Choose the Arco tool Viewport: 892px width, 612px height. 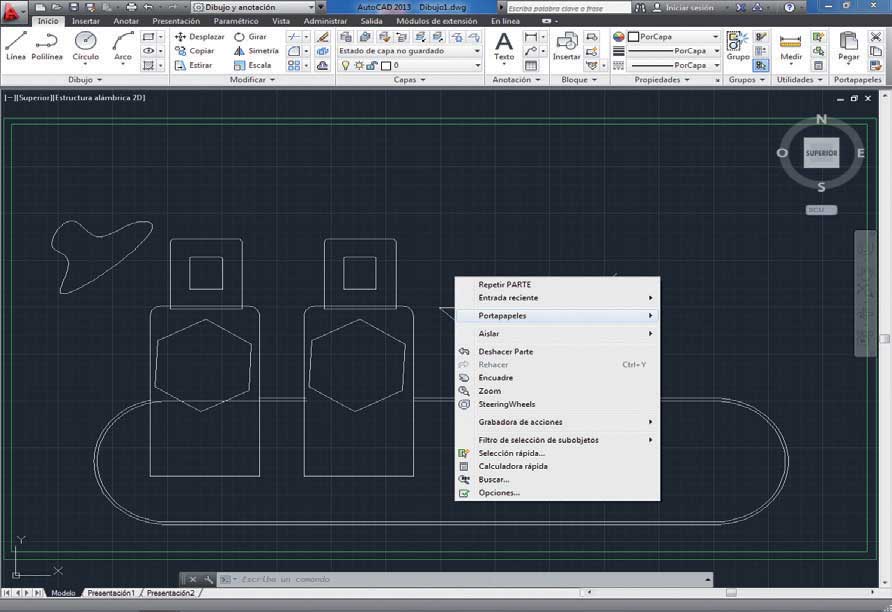click(123, 45)
